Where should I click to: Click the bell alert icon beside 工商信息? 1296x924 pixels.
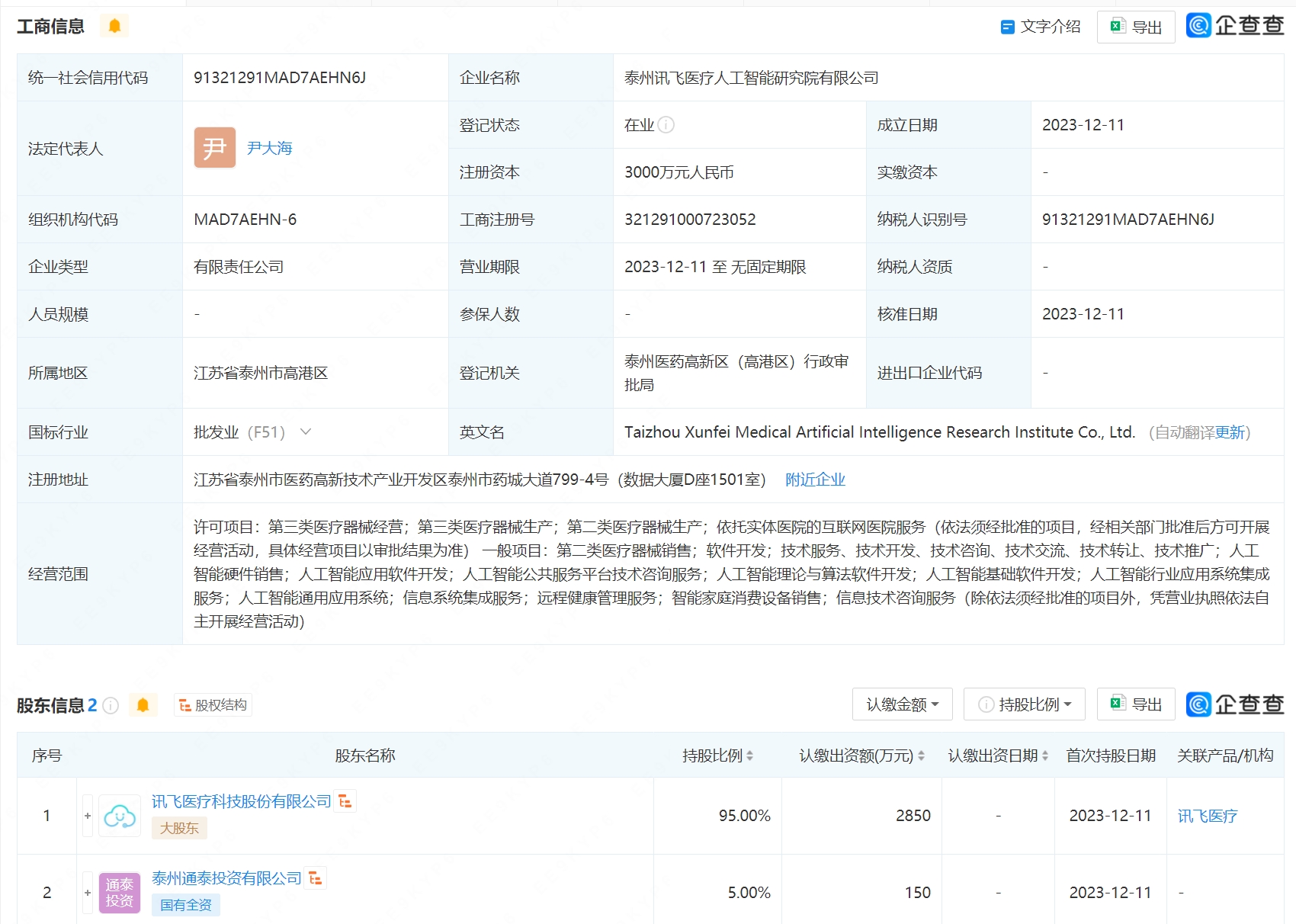[x=114, y=26]
